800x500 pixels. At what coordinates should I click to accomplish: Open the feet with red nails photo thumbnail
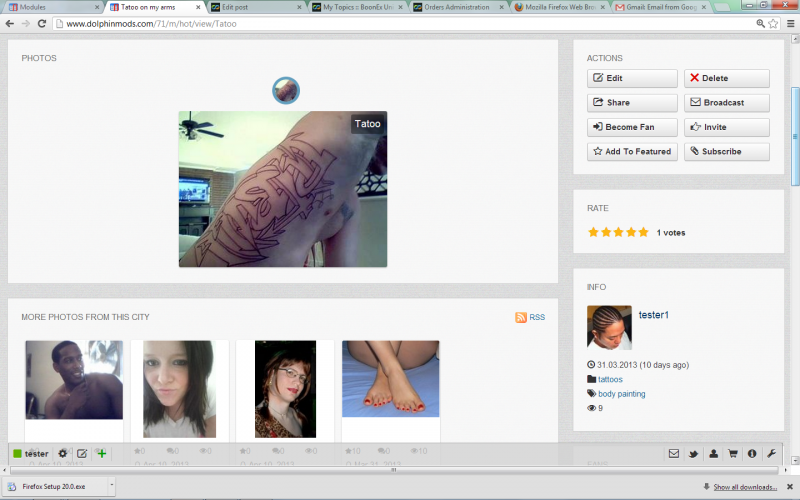click(x=390, y=379)
